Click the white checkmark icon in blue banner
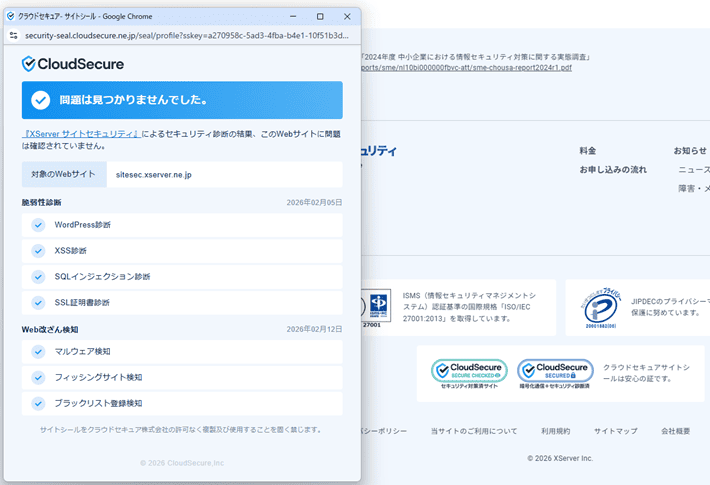The width and height of the screenshot is (710, 485). pyautogui.click(x=41, y=100)
